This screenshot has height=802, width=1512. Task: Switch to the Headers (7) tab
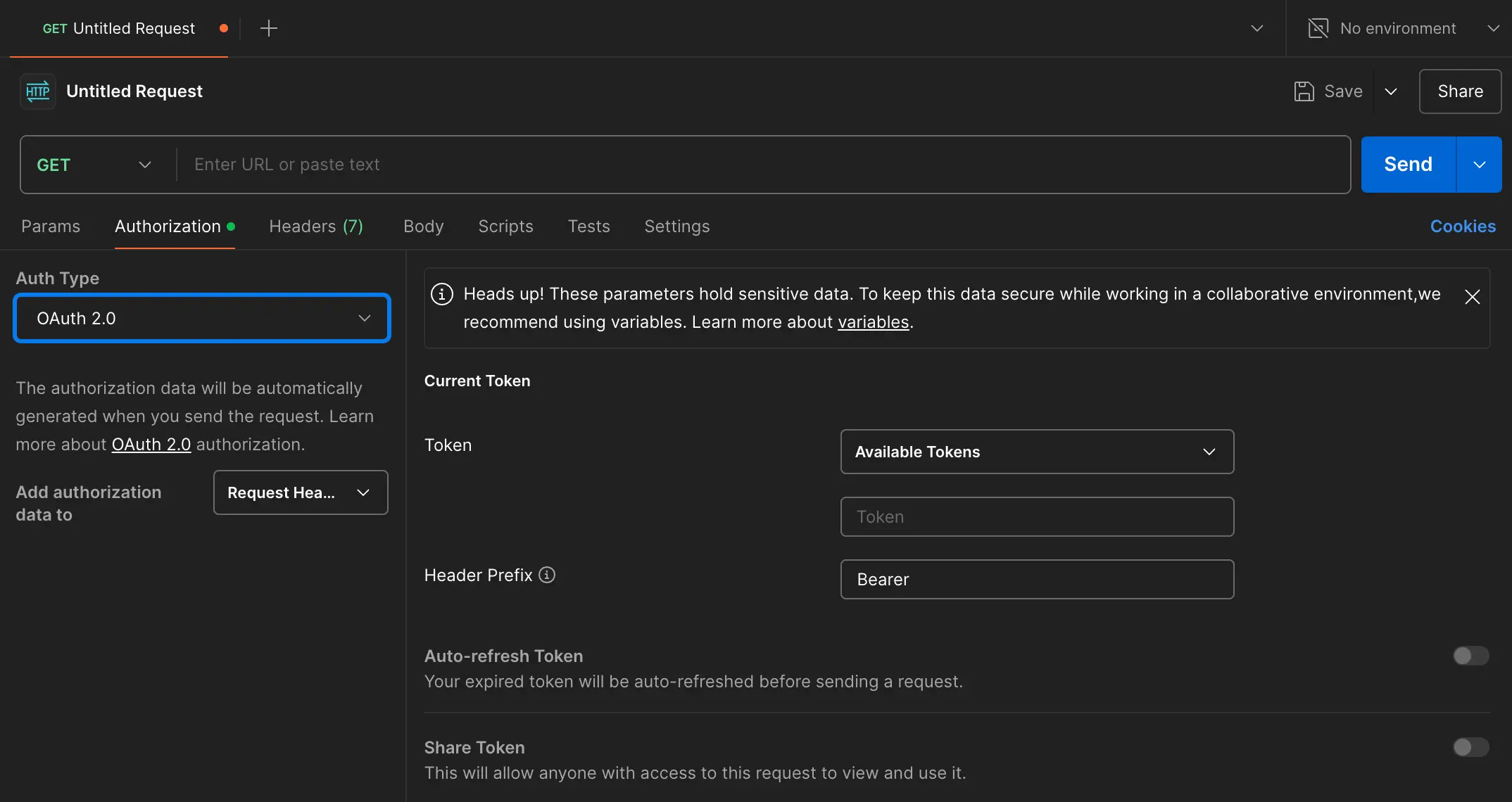(316, 227)
